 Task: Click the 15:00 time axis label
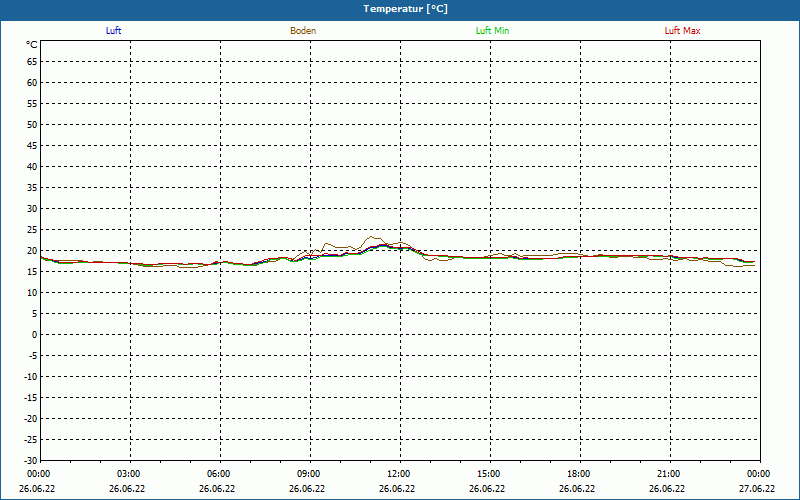tap(488, 474)
